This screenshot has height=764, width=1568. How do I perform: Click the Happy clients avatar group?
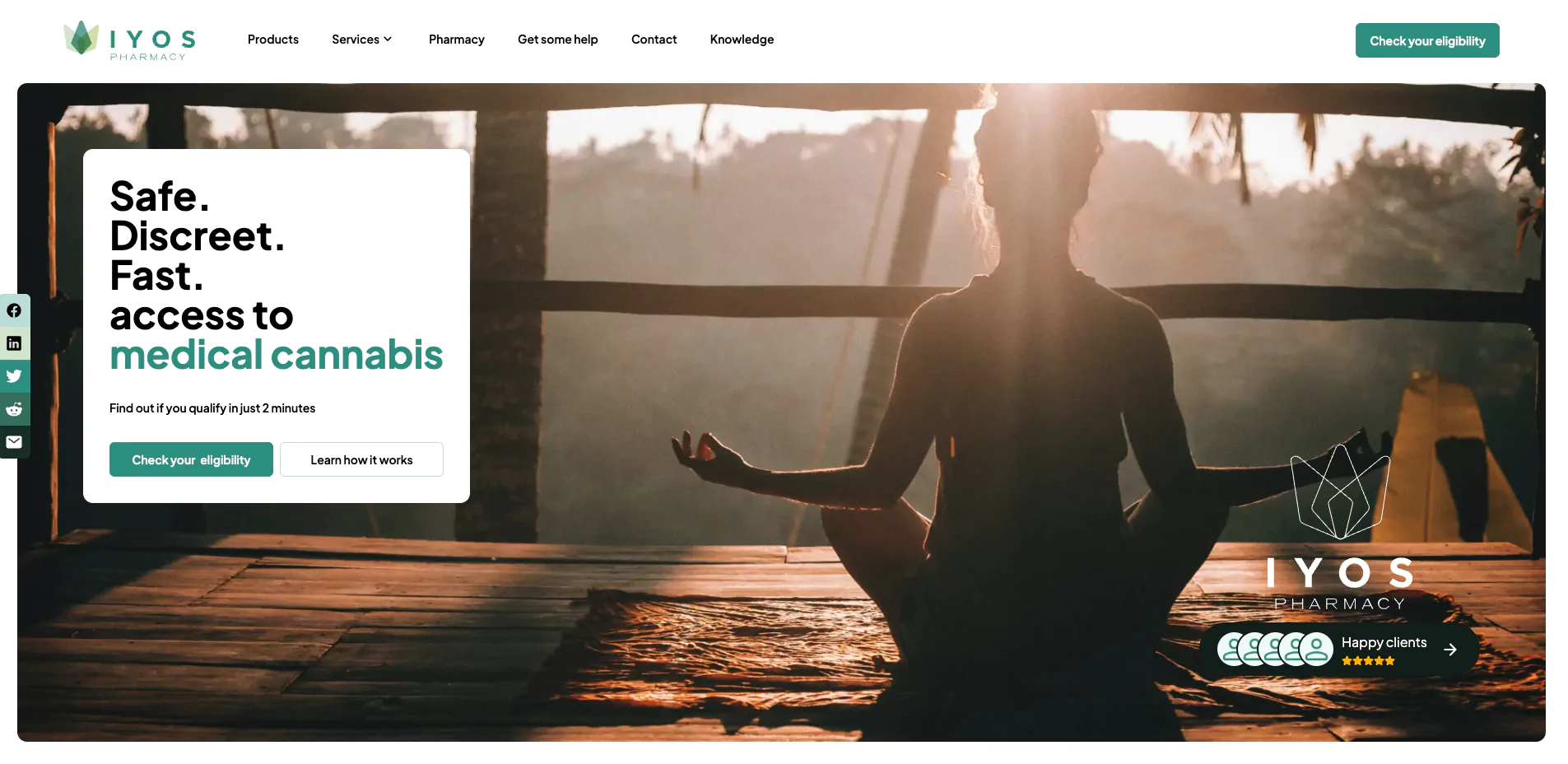(1275, 650)
